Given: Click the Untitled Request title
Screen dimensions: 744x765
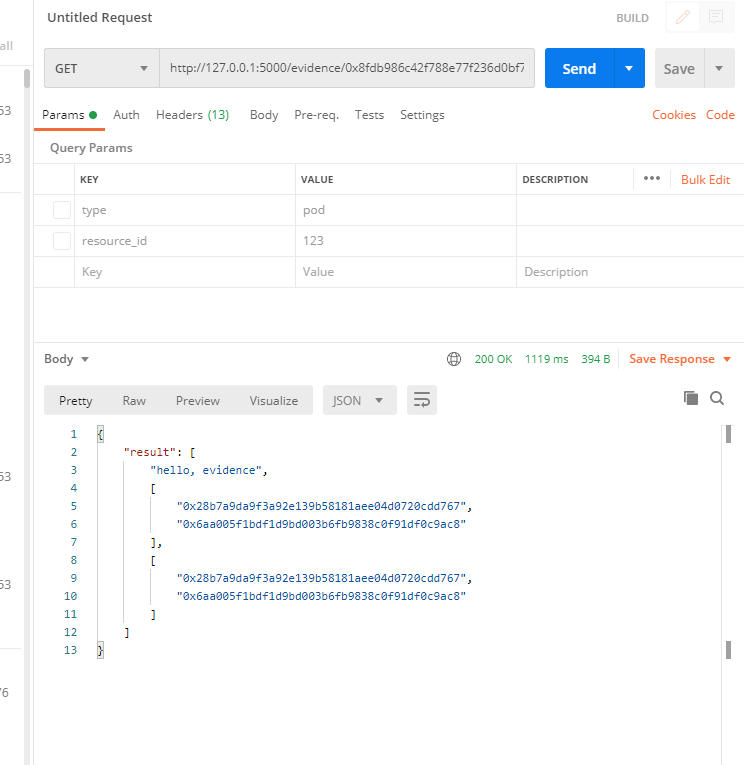Looking at the screenshot, I should (100, 18).
